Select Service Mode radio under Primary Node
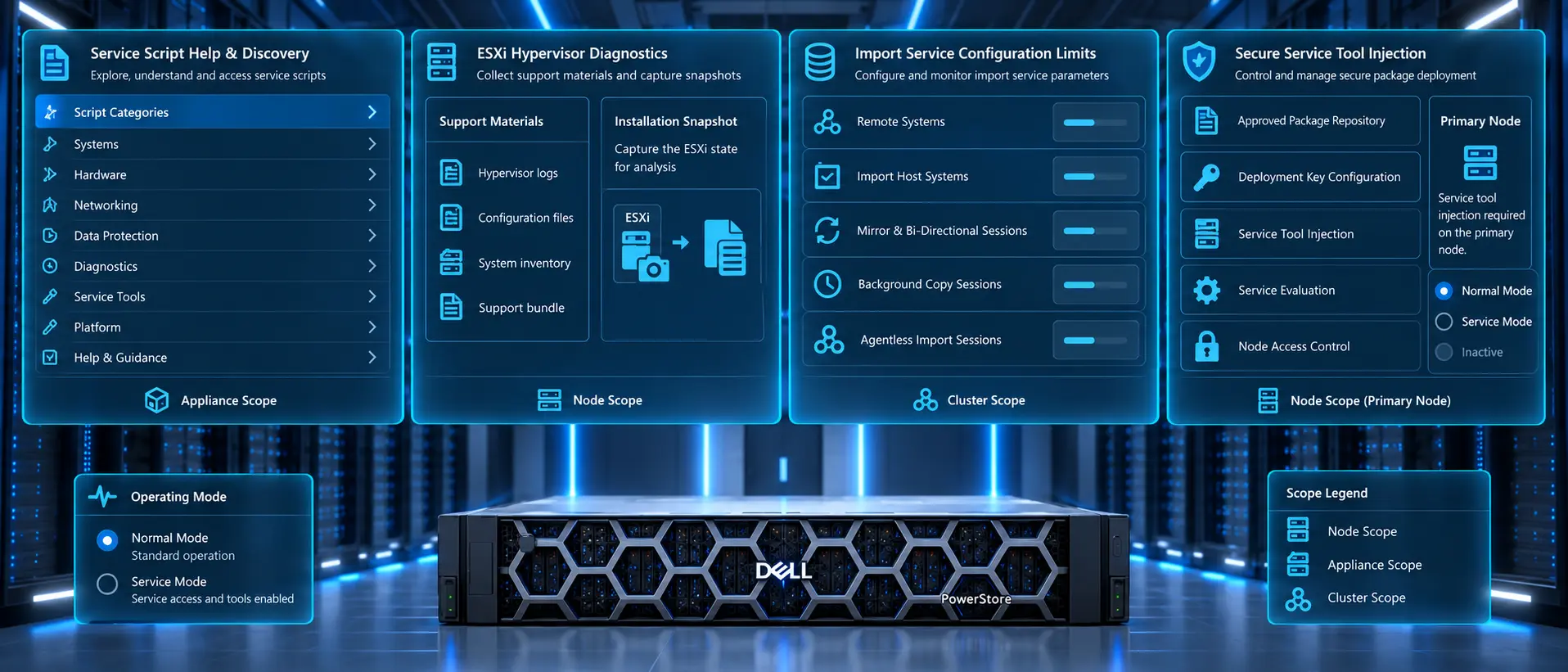This screenshot has height=672, width=1568. coord(1444,322)
